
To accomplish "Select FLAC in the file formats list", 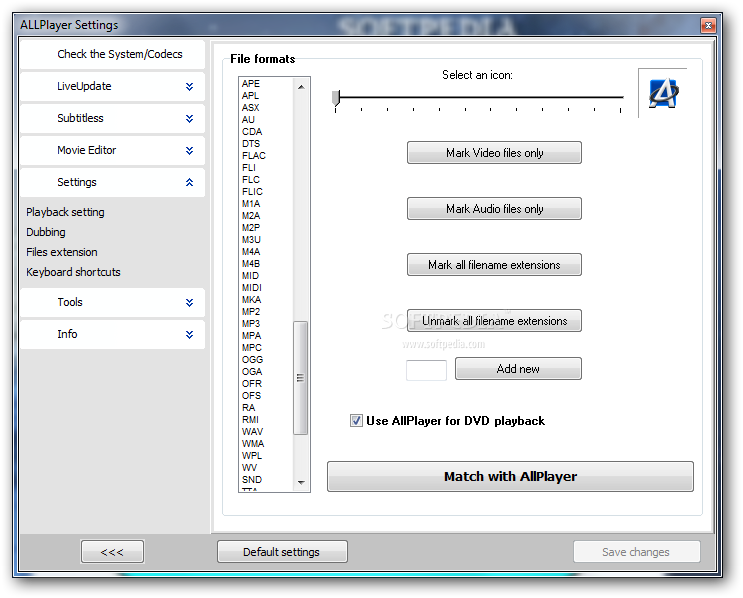I will click(x=254, y=155).
